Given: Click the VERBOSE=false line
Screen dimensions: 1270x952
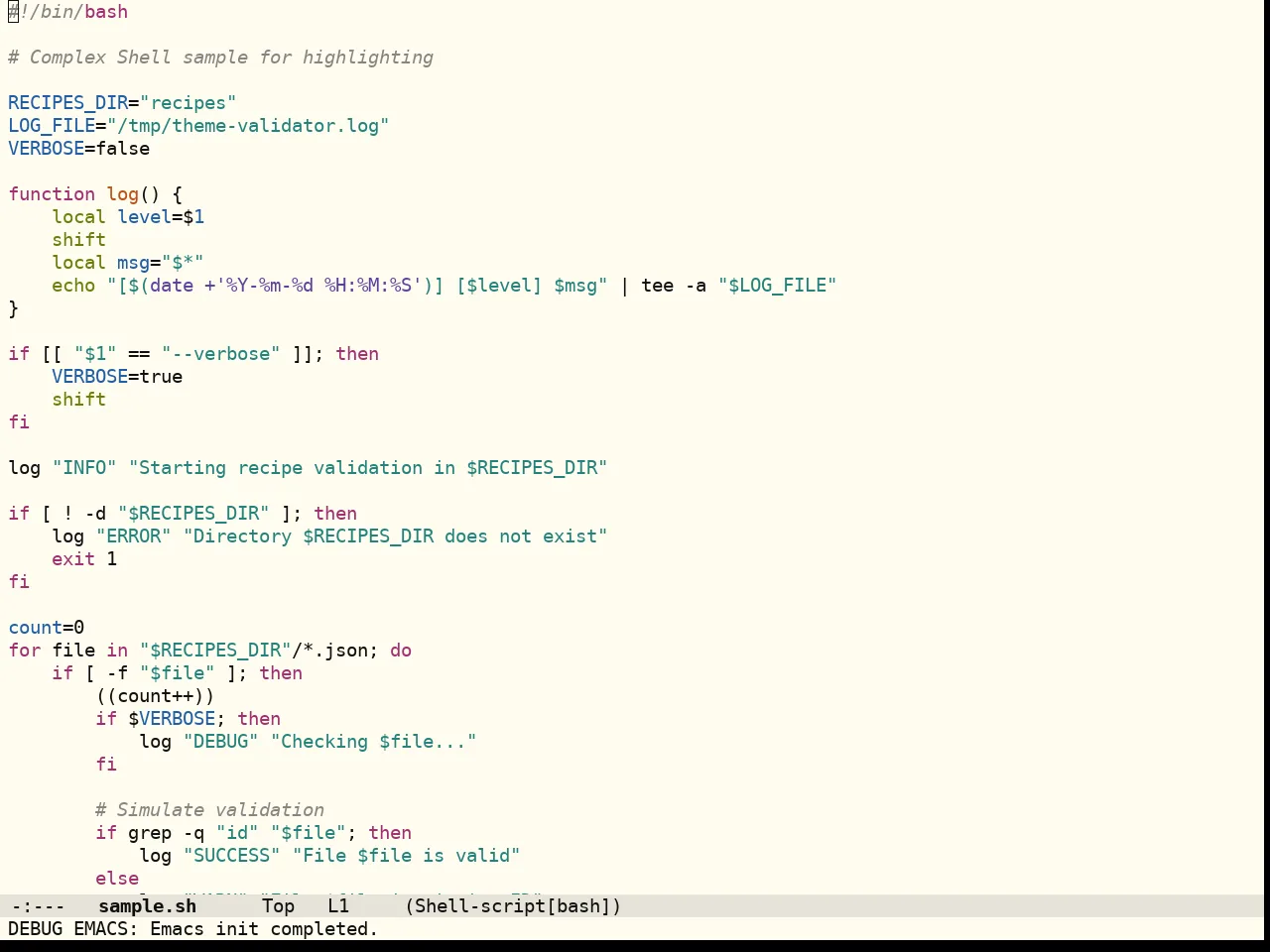Looking at the screenshot, I should point(79,149).
